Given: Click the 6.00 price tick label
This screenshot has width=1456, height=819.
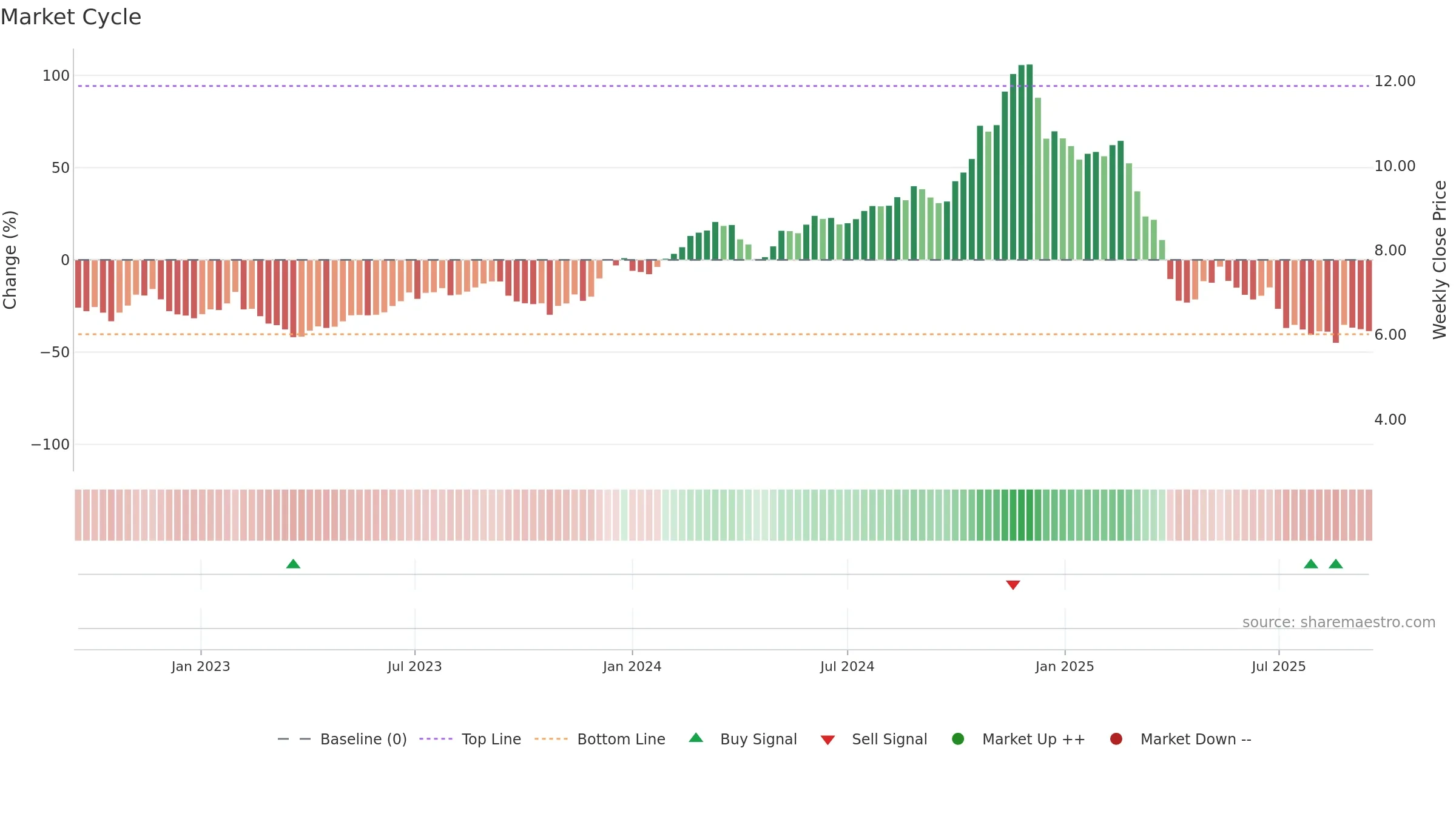Looking at the screenshot, I should [x=1390, y=335].
